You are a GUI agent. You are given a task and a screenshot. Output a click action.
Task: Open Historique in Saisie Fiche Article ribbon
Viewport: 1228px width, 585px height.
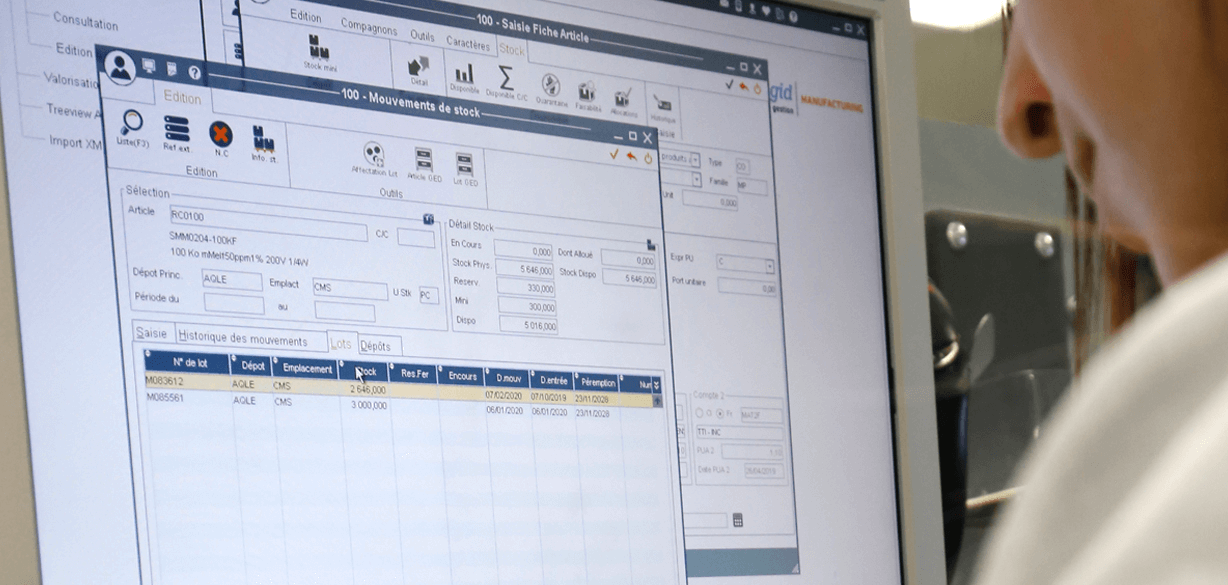[x=663, y=106]
